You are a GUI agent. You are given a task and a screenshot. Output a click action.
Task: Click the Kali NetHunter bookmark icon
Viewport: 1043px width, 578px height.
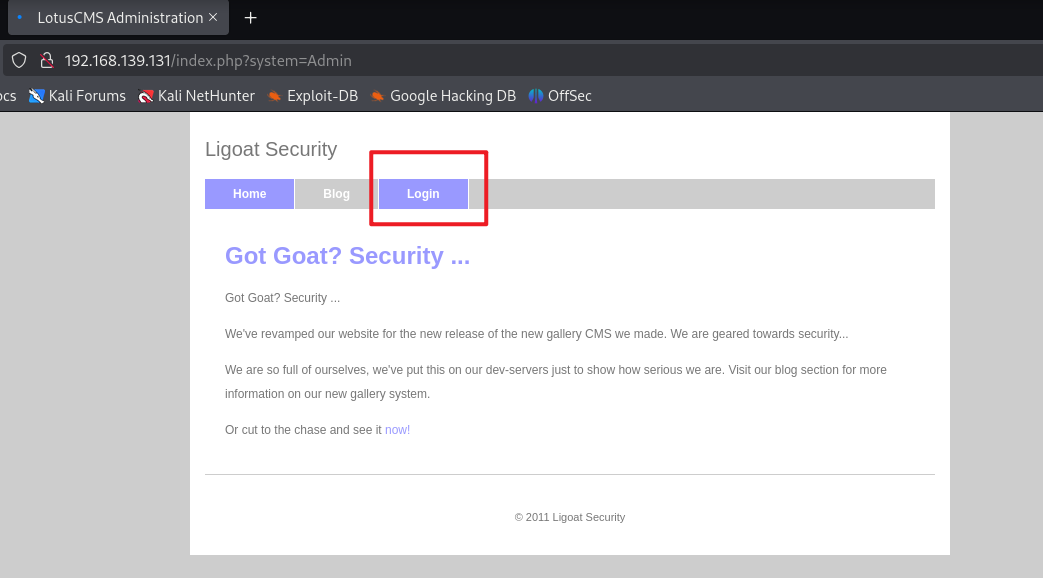tap(146, 96)
